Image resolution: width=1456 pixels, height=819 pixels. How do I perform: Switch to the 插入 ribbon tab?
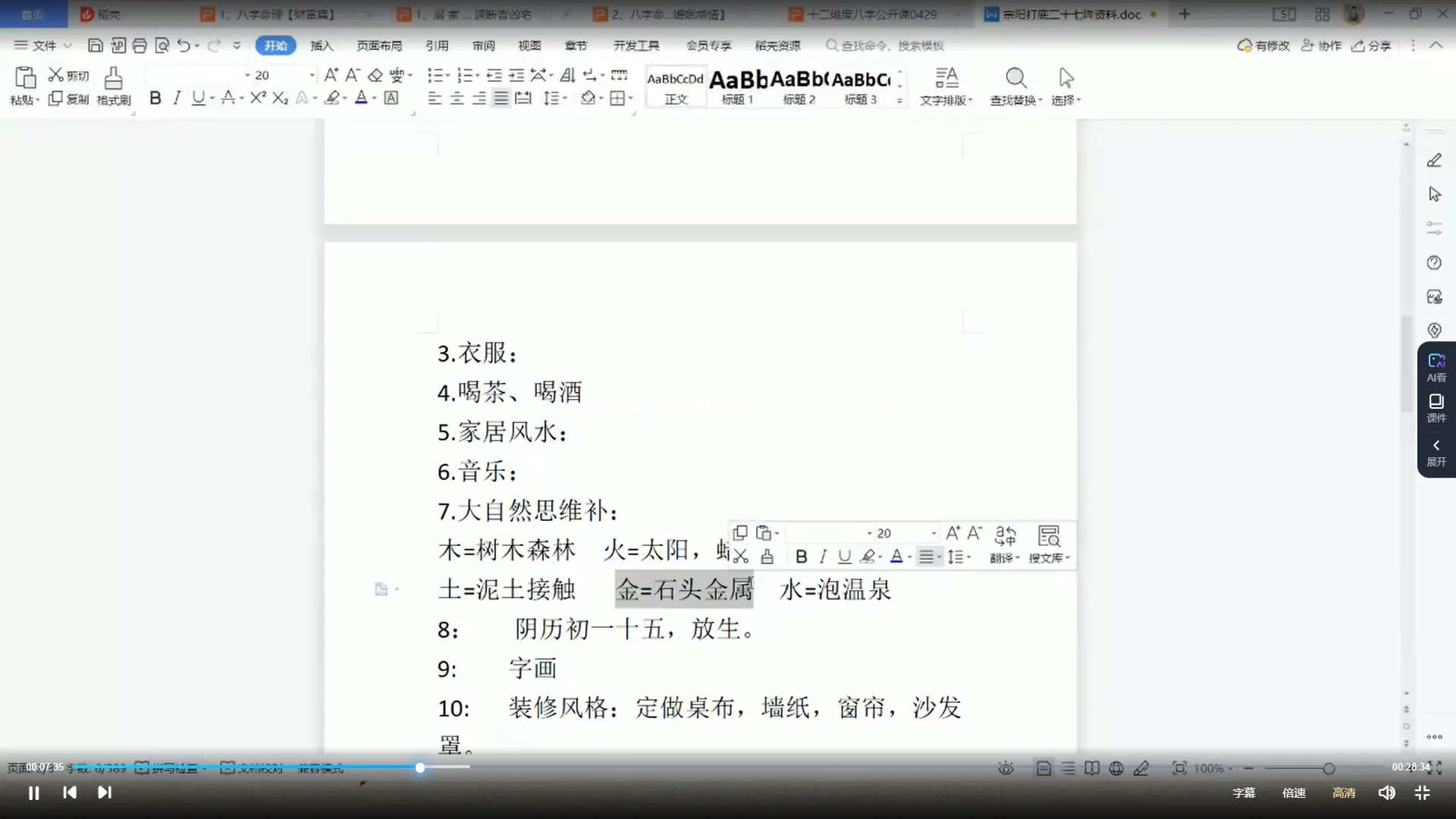[x=322, y=45]
